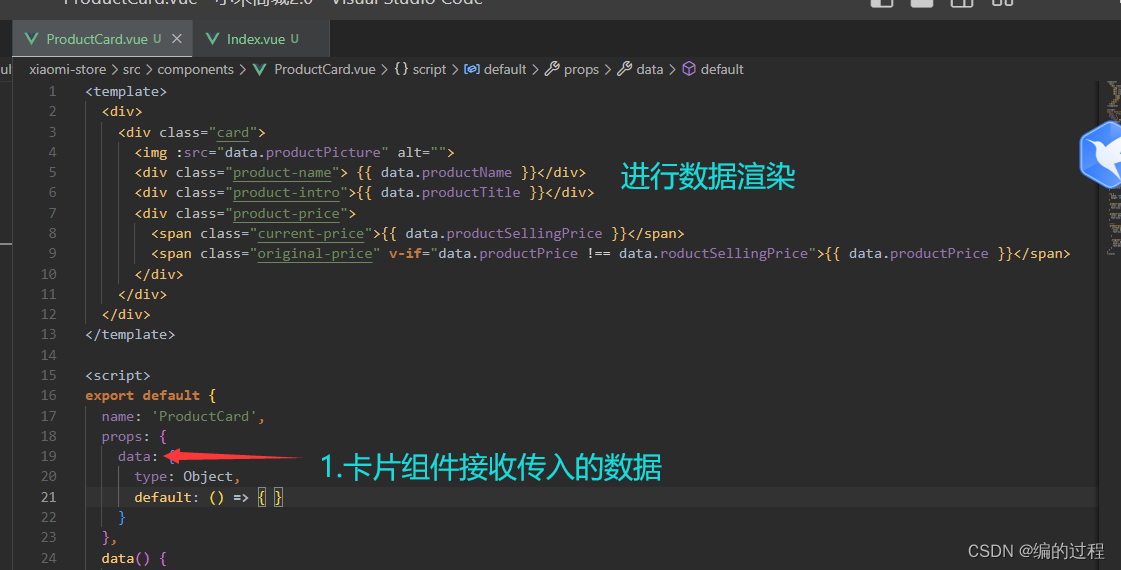
Task: Click the variable icon before first default breadcrumb
Action: 472,69
